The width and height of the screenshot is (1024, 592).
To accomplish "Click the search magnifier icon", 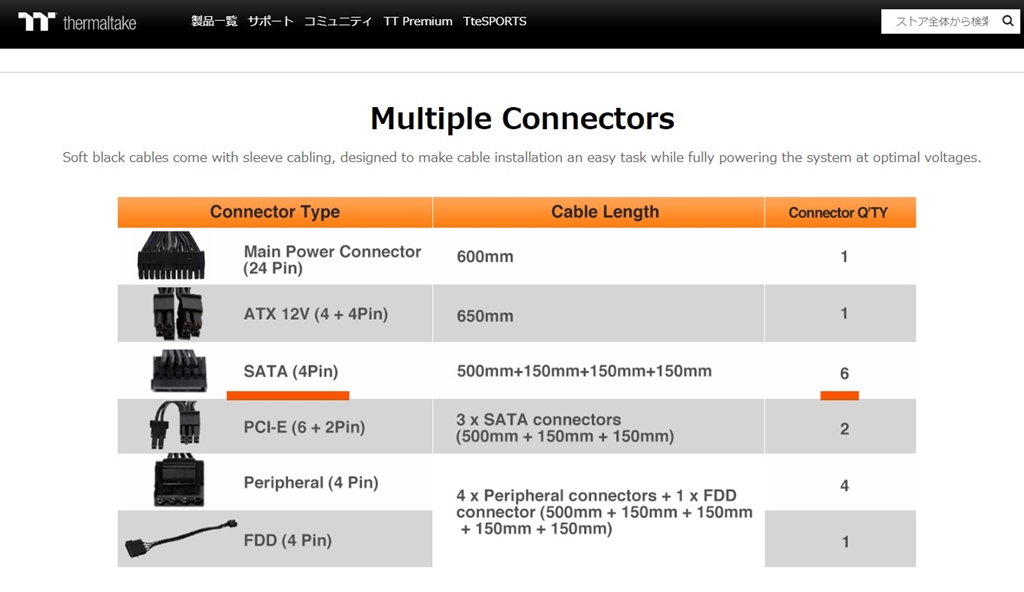I will [1008, 21].
